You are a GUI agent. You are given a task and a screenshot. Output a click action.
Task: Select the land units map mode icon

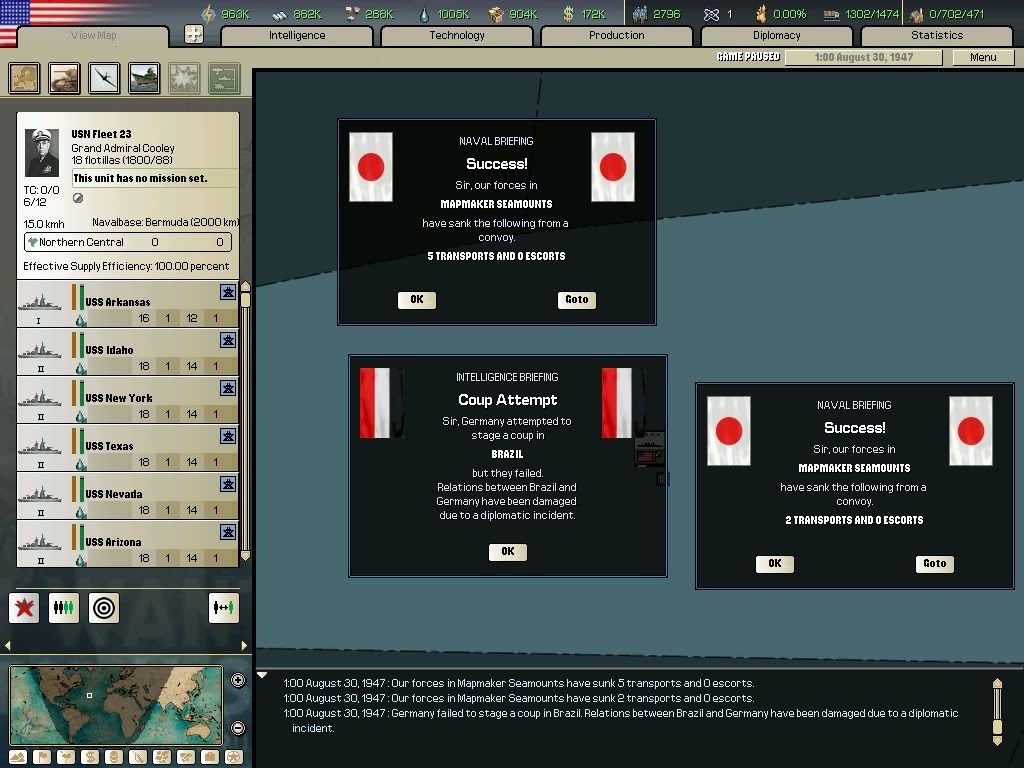click(x=64, y=78)
